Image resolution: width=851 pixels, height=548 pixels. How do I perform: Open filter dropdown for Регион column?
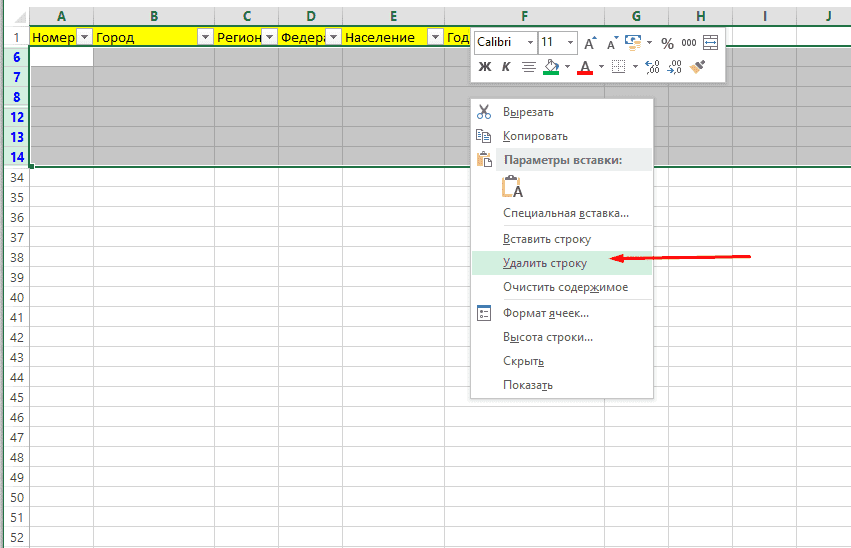269,37
